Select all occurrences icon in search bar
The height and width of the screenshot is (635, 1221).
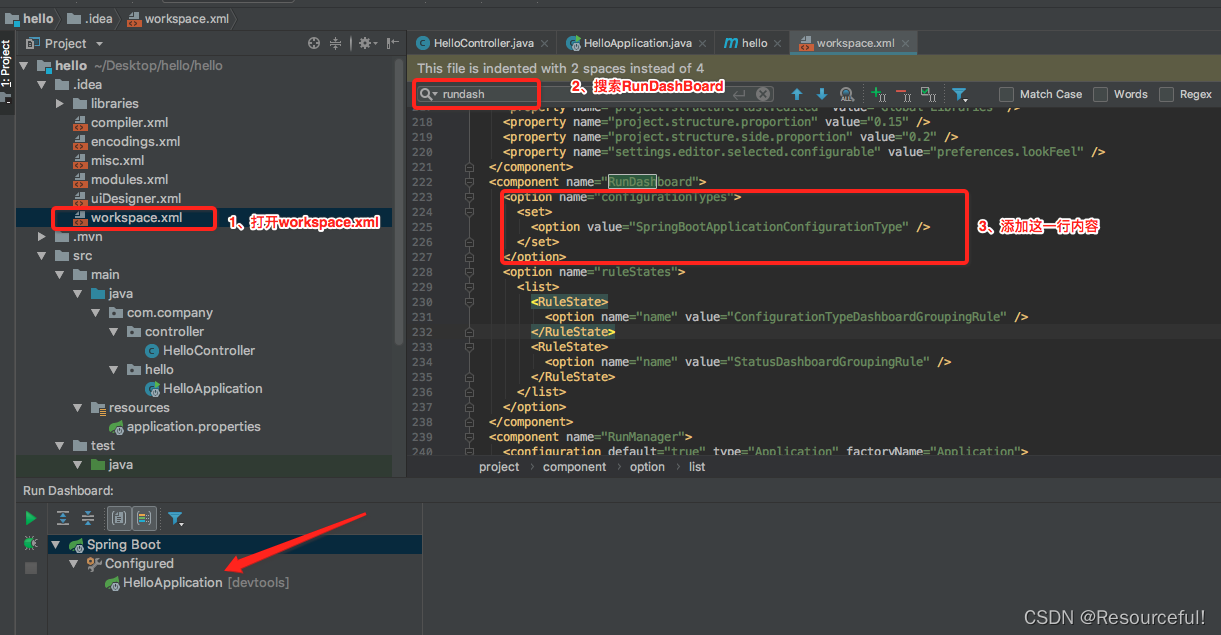click(x=928, y=94)
